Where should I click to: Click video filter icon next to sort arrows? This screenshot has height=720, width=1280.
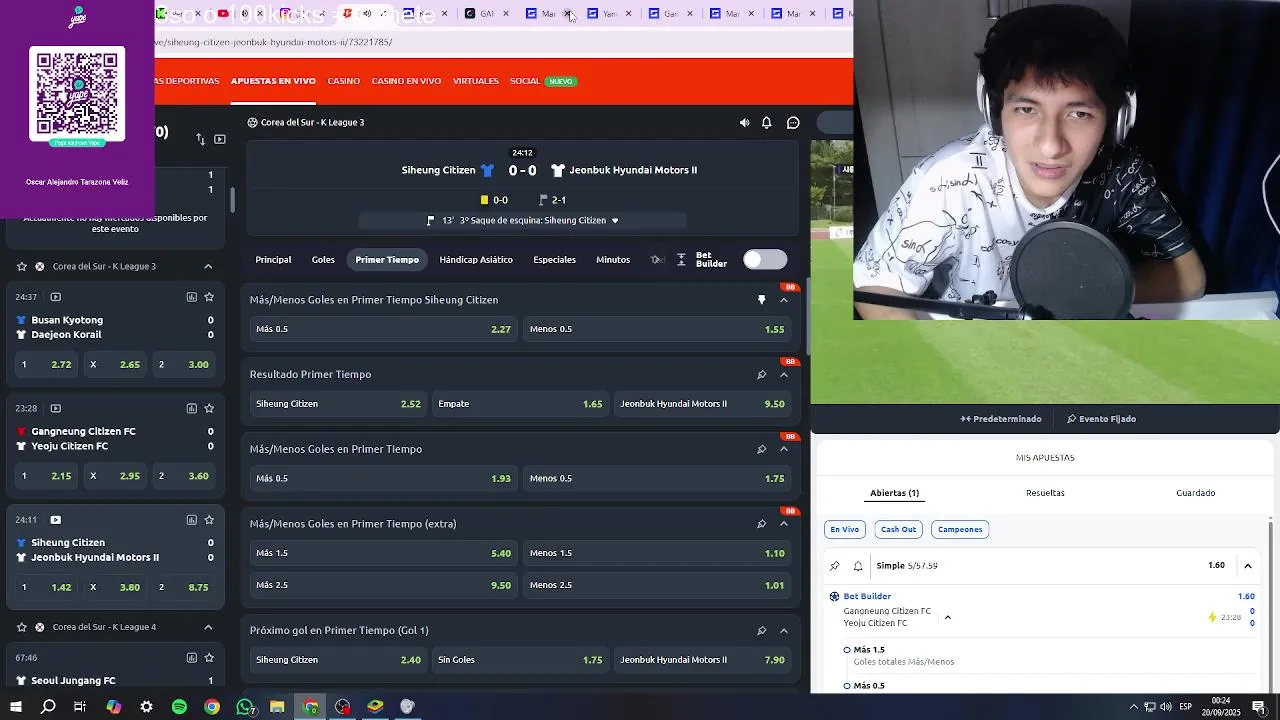220,139
